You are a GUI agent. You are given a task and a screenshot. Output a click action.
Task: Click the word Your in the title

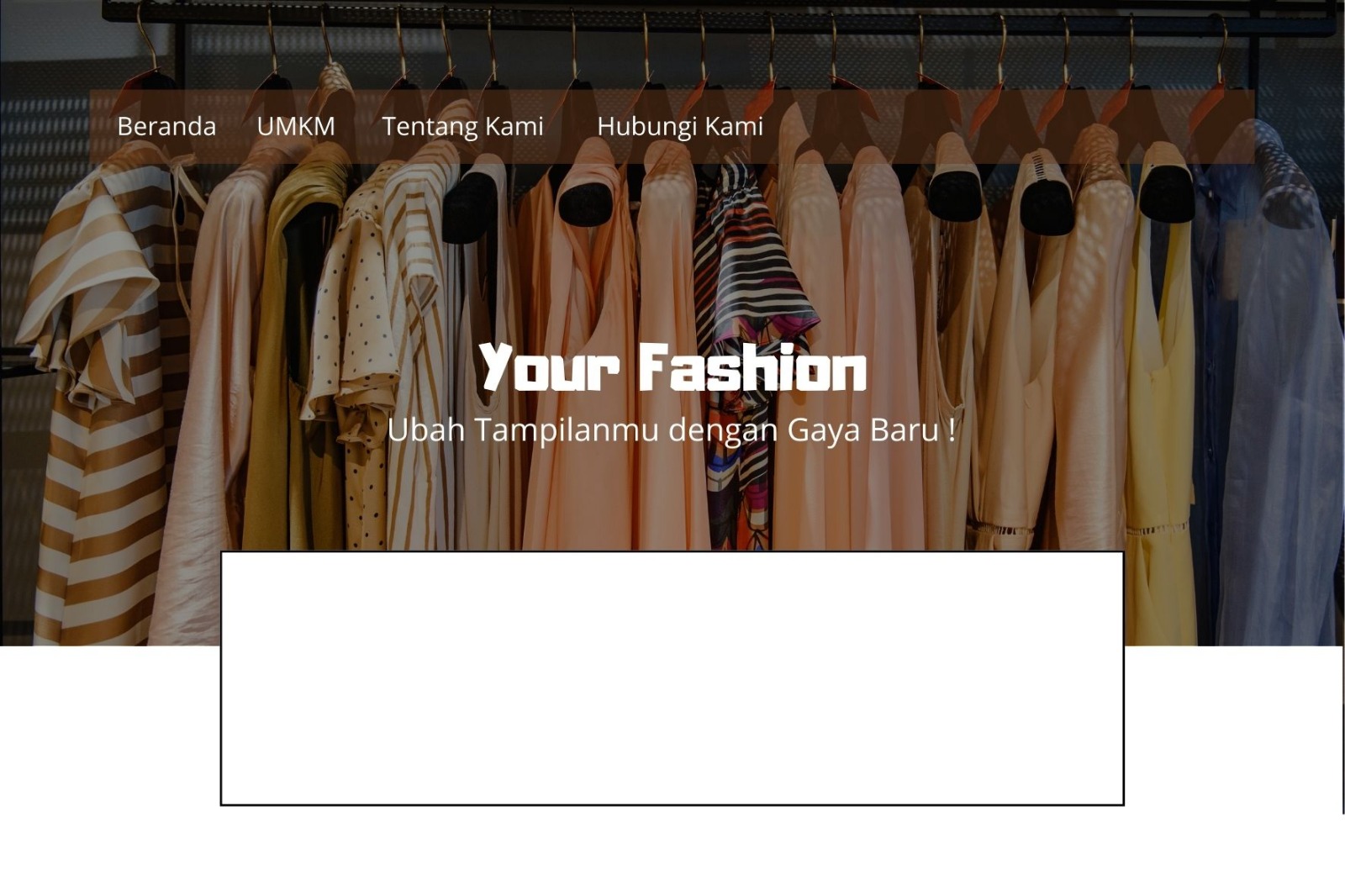point(551,367)
